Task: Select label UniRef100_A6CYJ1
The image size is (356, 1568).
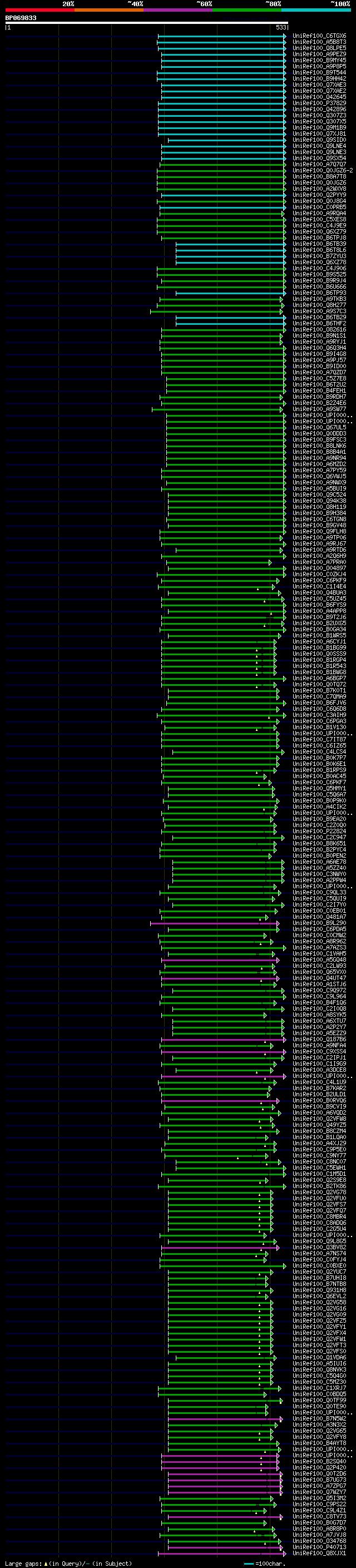Action: (x=319, y=641)
